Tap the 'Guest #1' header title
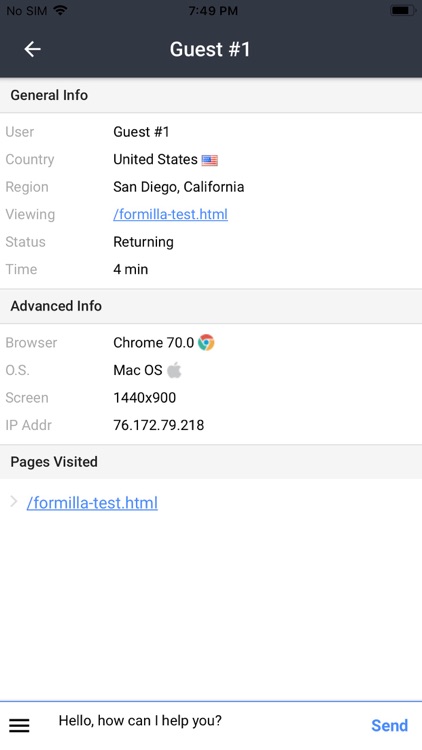 pyautogui.click(x=210, y=49)
